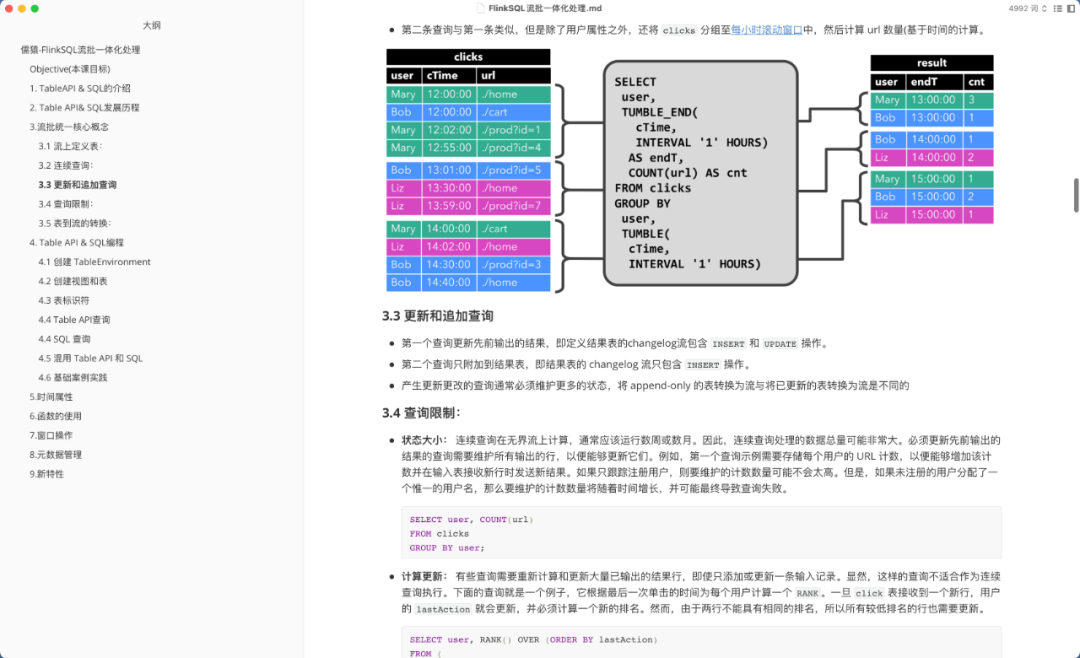Image resolution: width=1080 pixels, height=658 pixels.
Task: Navigate to 3.2 连续查询 in outline
Action: tap(65, 165)
